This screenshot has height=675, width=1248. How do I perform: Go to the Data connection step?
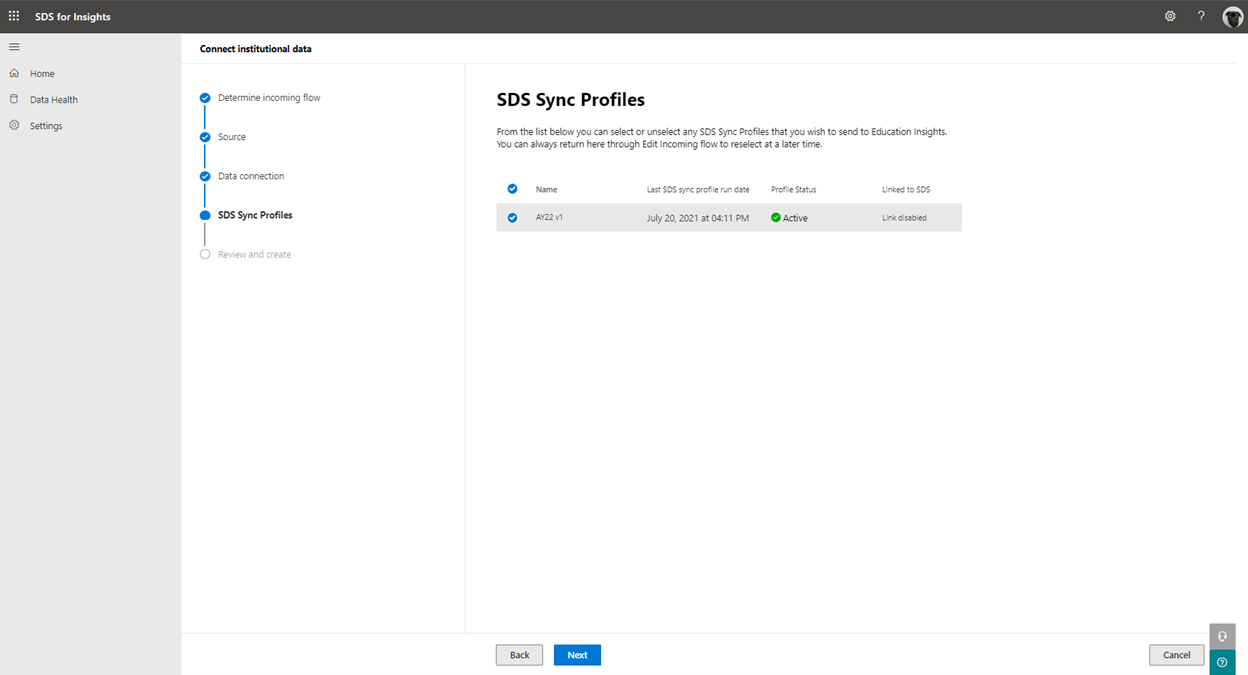click(251, 176)
